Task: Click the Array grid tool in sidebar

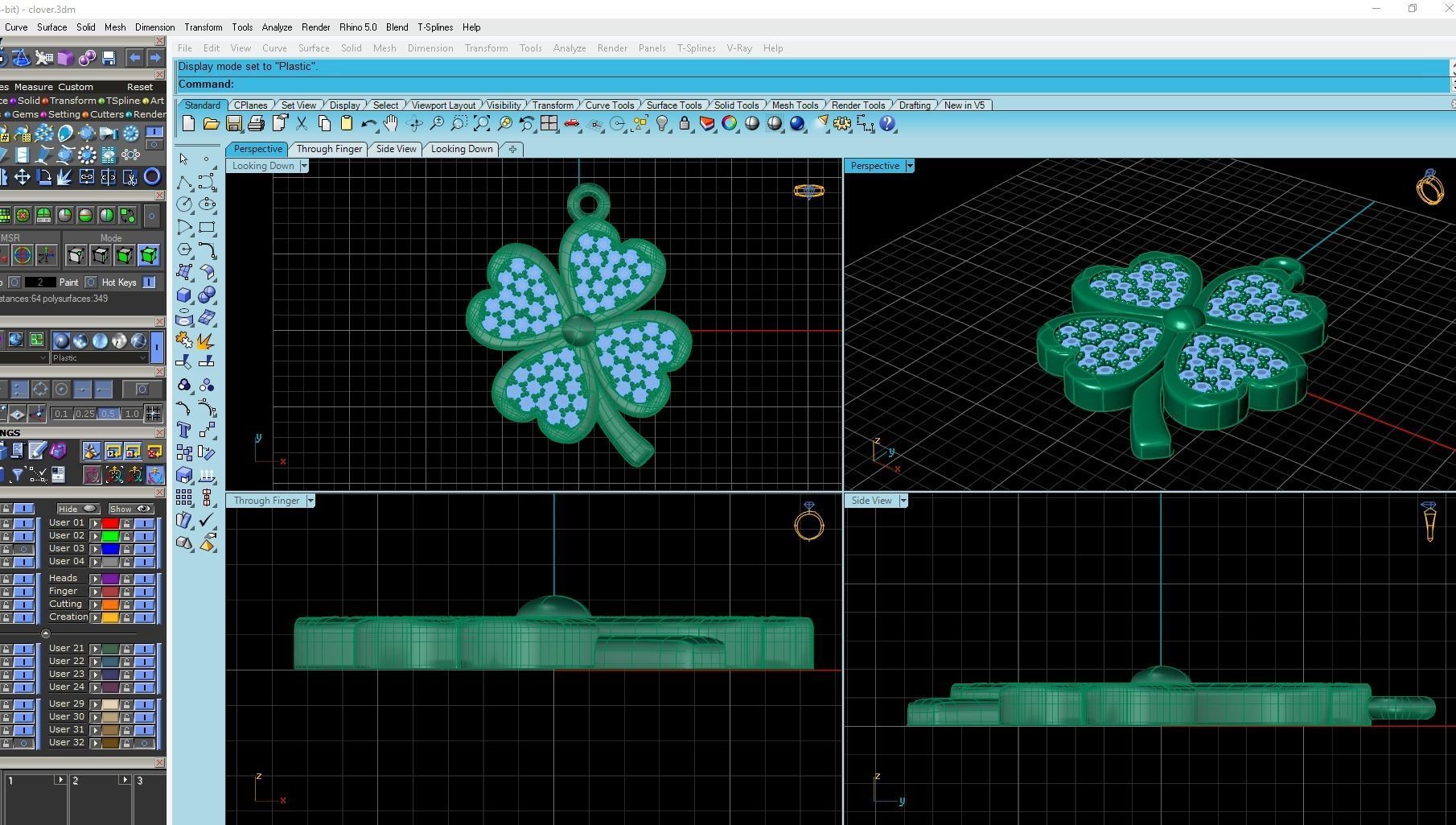Action: (184, 498)
